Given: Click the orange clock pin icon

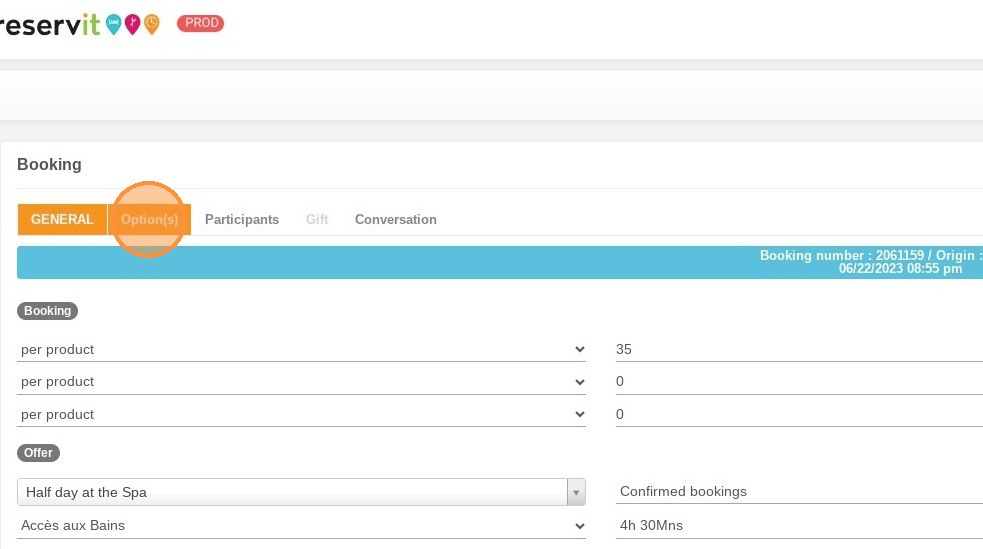Looking at the screenshot, I should [152, 24].
